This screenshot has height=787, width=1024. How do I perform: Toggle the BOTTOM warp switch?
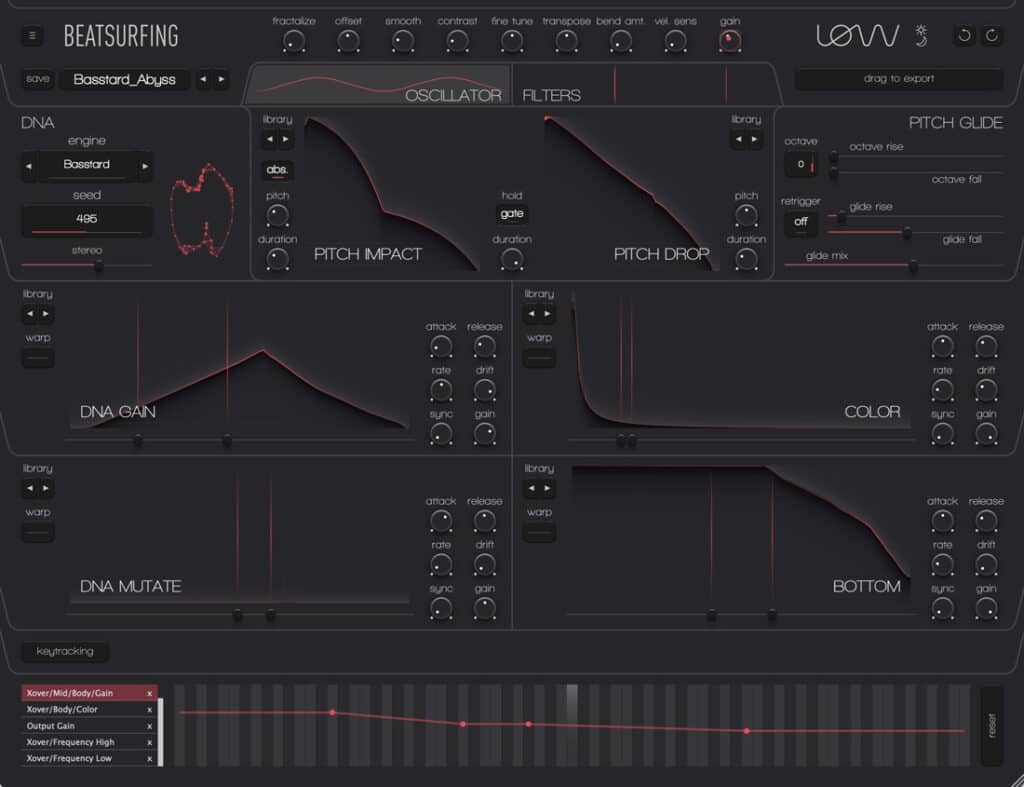click(x=539, y=532)
